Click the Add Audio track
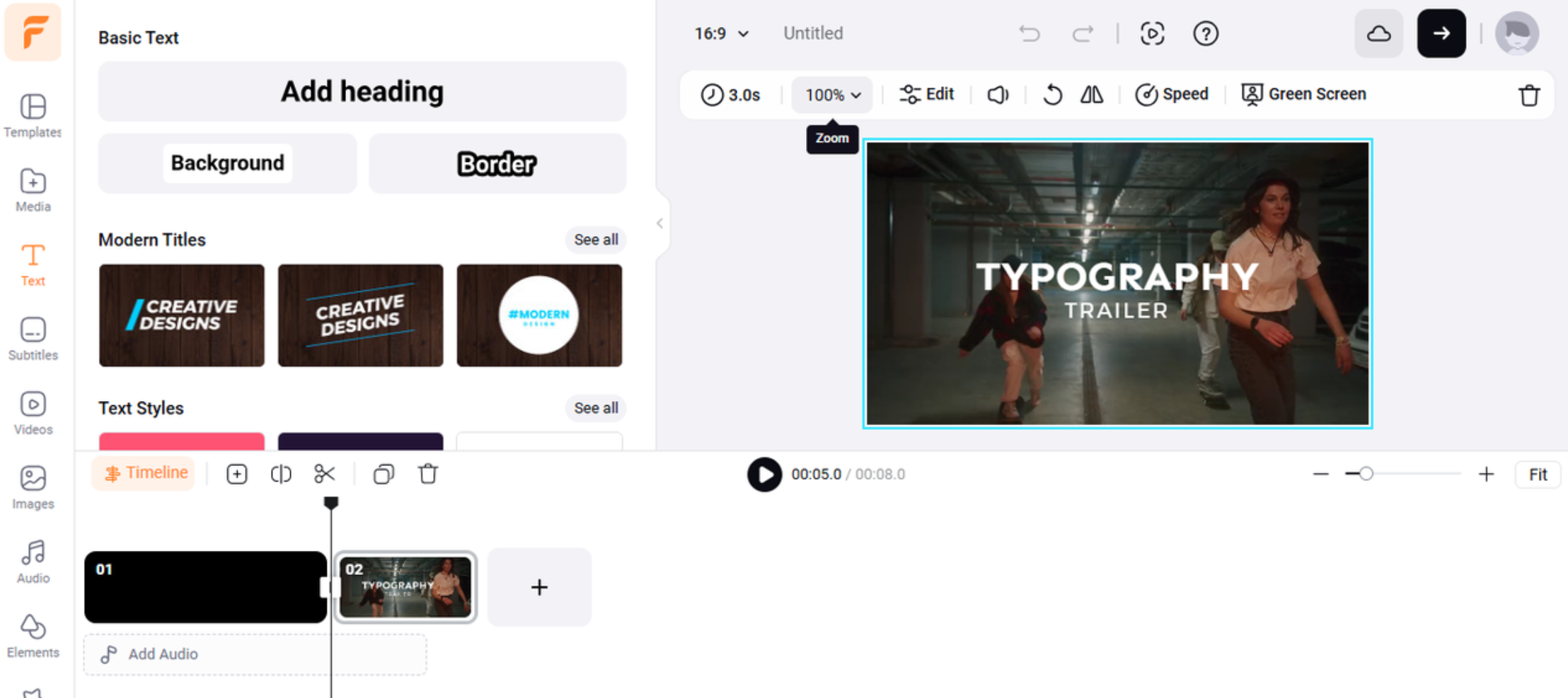The image size is (1568, 698). (163, 654)
